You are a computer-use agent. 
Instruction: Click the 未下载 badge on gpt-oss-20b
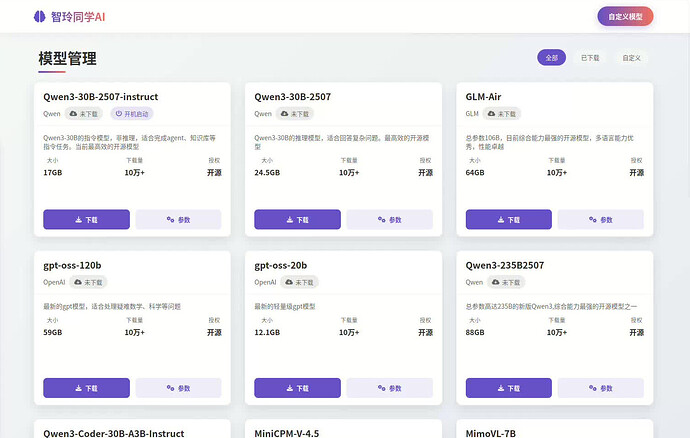click(x=300, y=282)
